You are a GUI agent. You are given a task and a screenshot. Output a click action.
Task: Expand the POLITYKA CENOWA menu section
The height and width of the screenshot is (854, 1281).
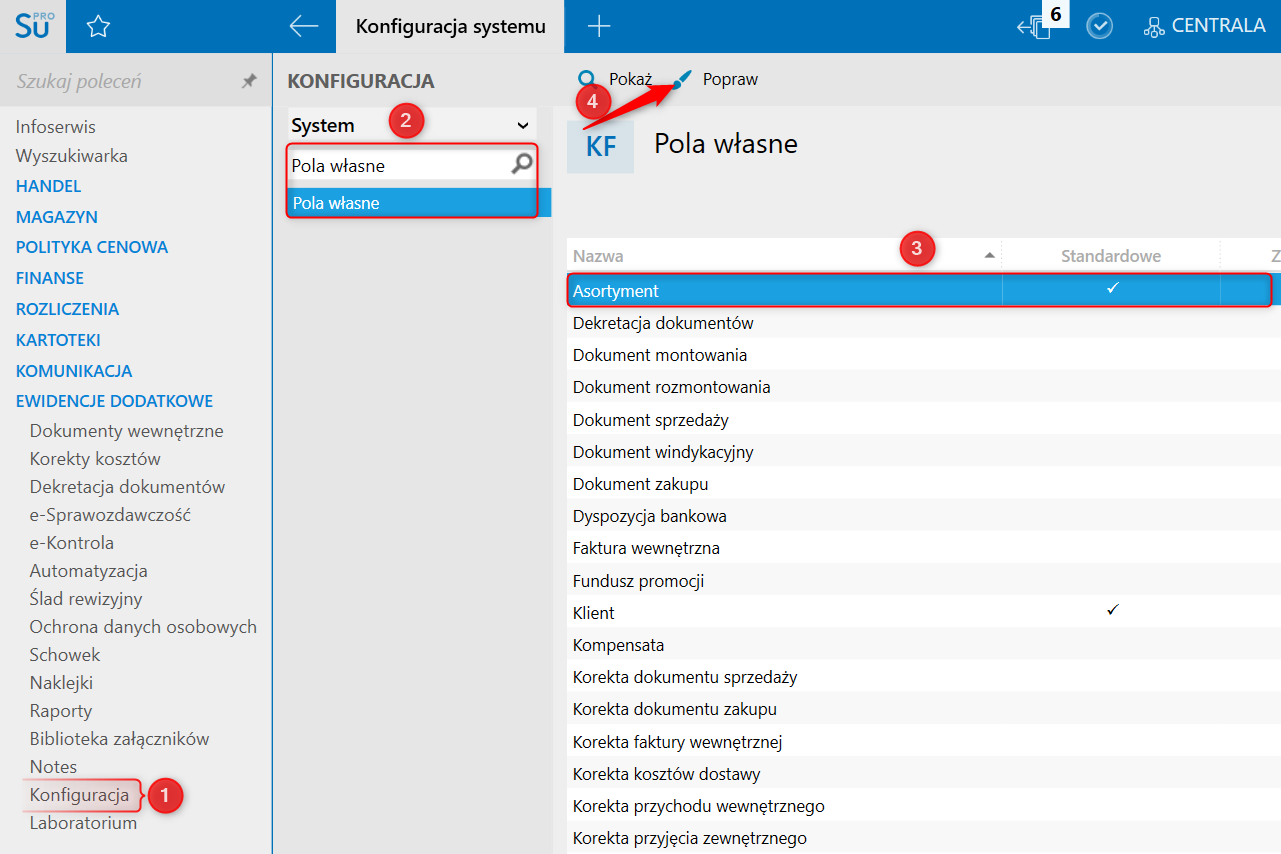(x=92, y=247)
